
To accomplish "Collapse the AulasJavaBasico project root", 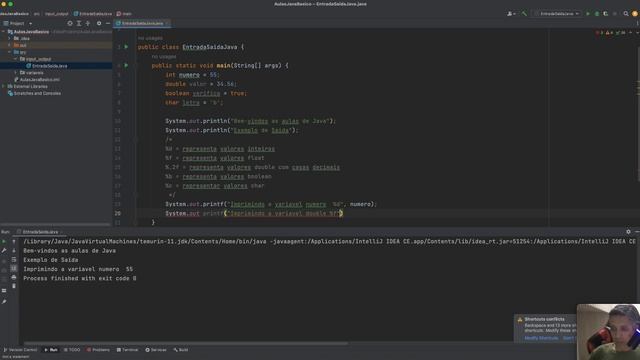I will tap(4, 31).
